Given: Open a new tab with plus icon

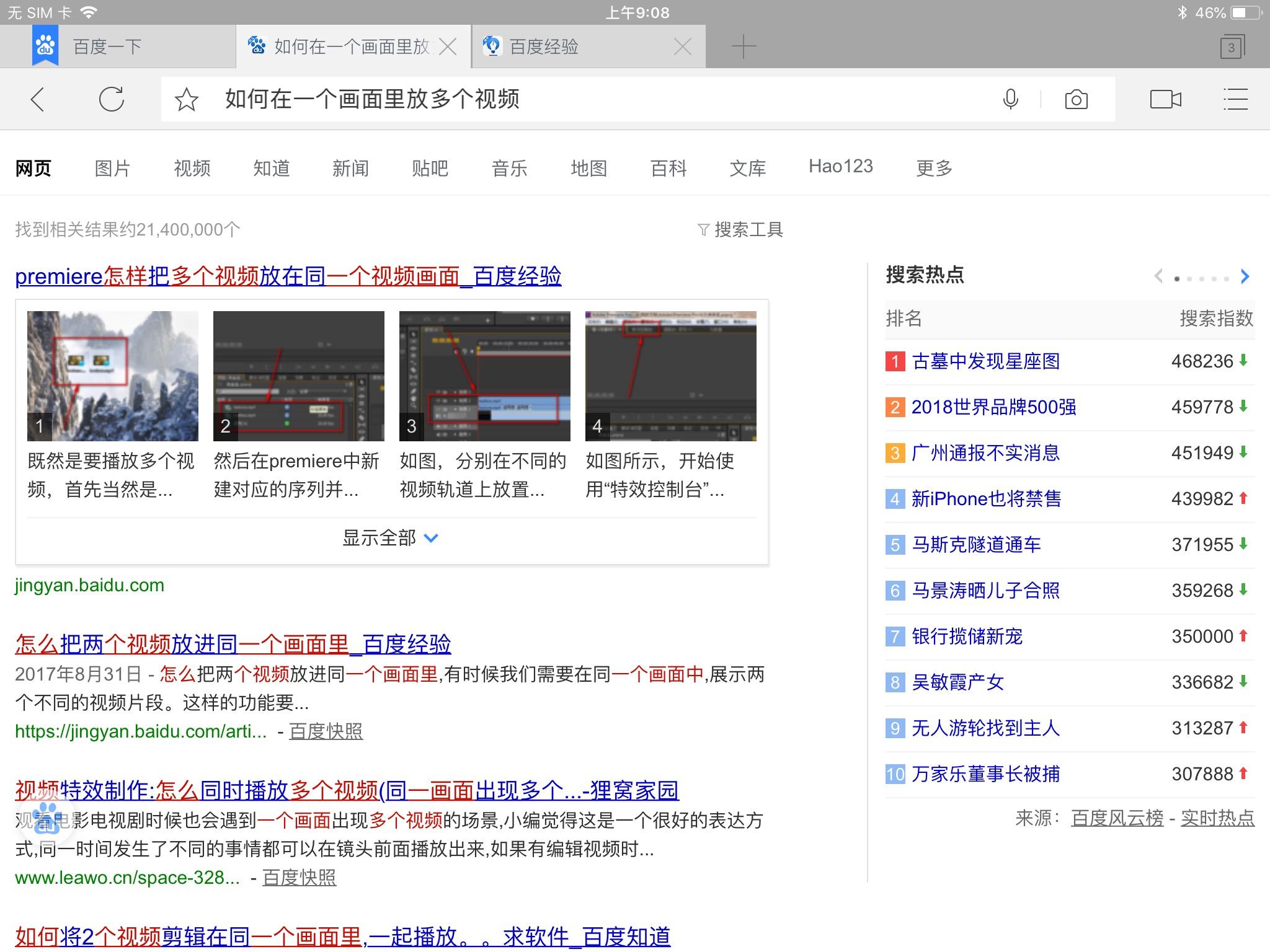Looking at the screenshot, I should [744, 46].
